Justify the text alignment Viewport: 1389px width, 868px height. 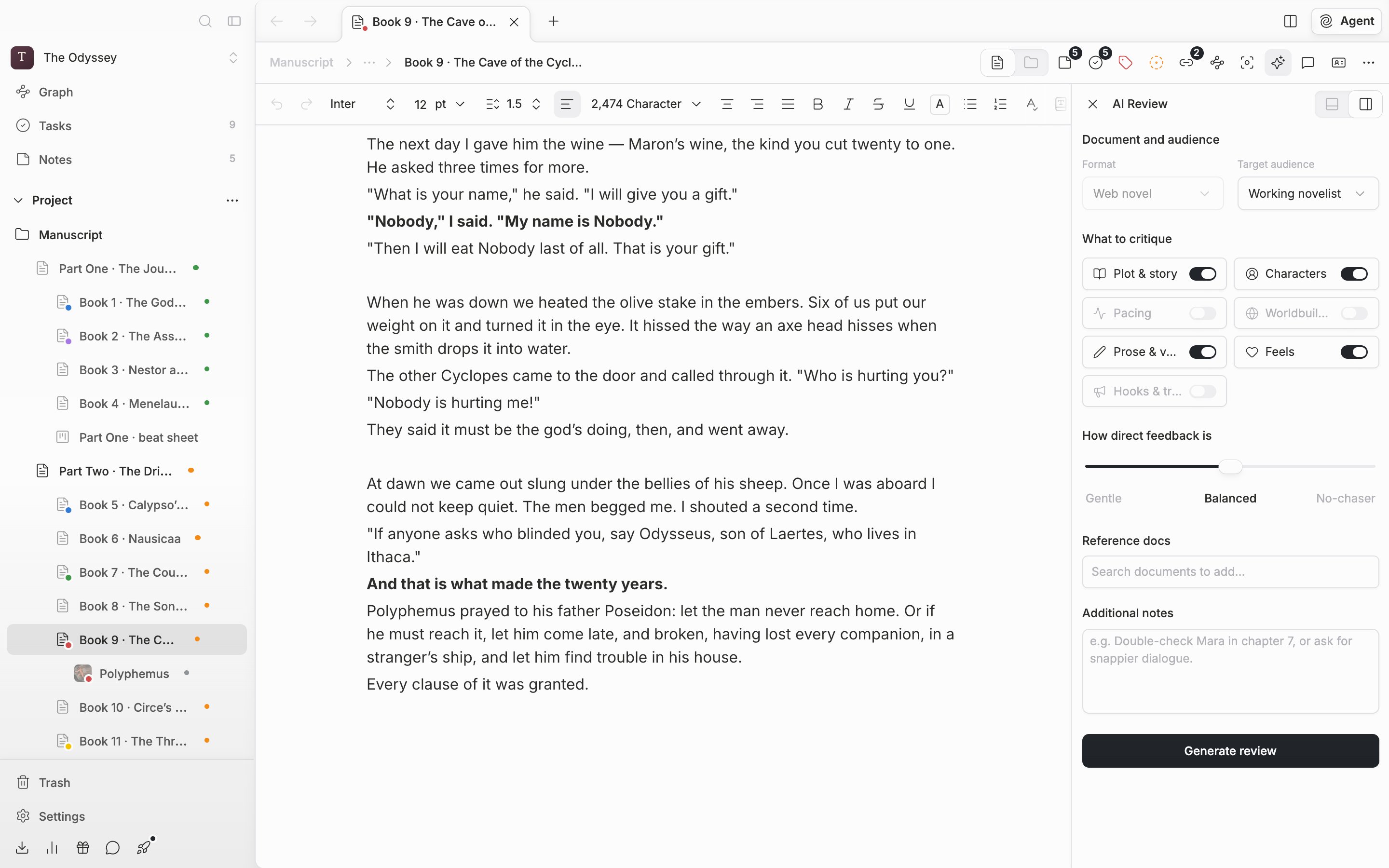click(x=788, y=104)
